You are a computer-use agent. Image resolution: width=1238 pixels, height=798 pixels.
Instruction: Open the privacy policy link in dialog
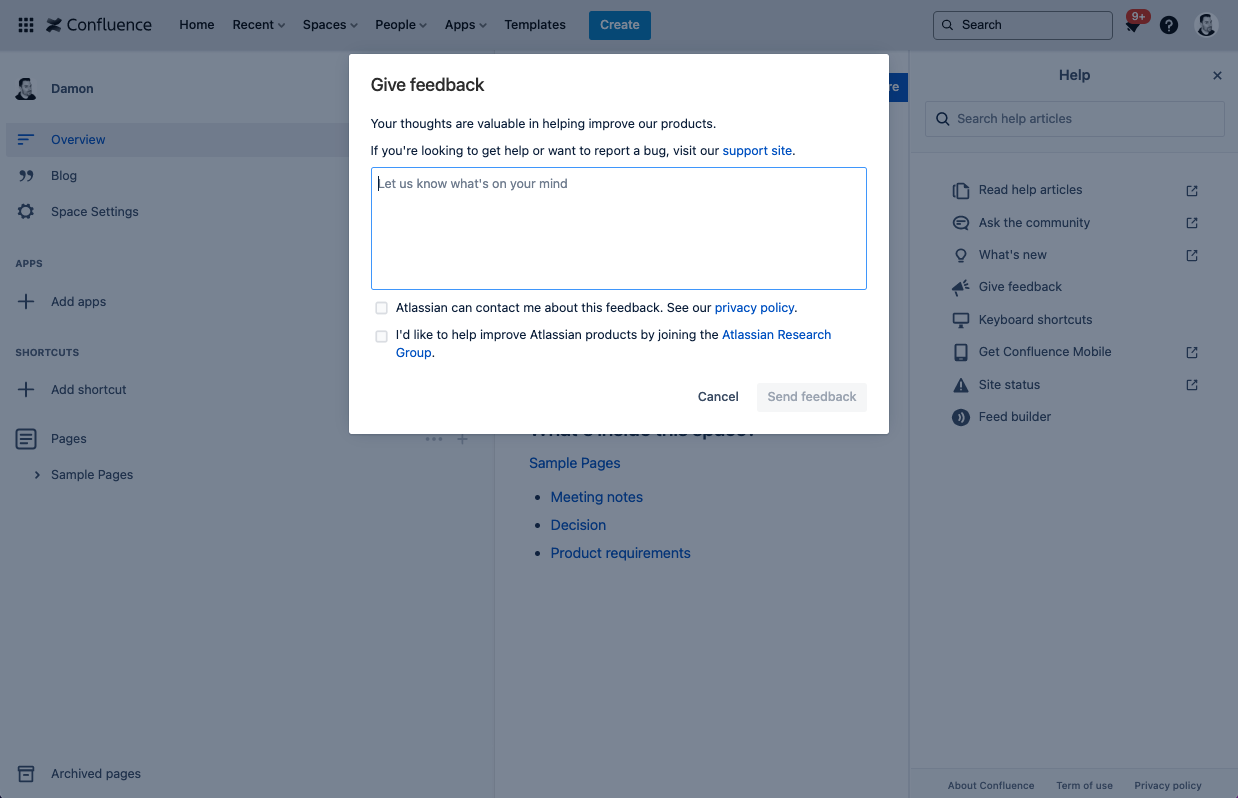(x=754, y=308)
